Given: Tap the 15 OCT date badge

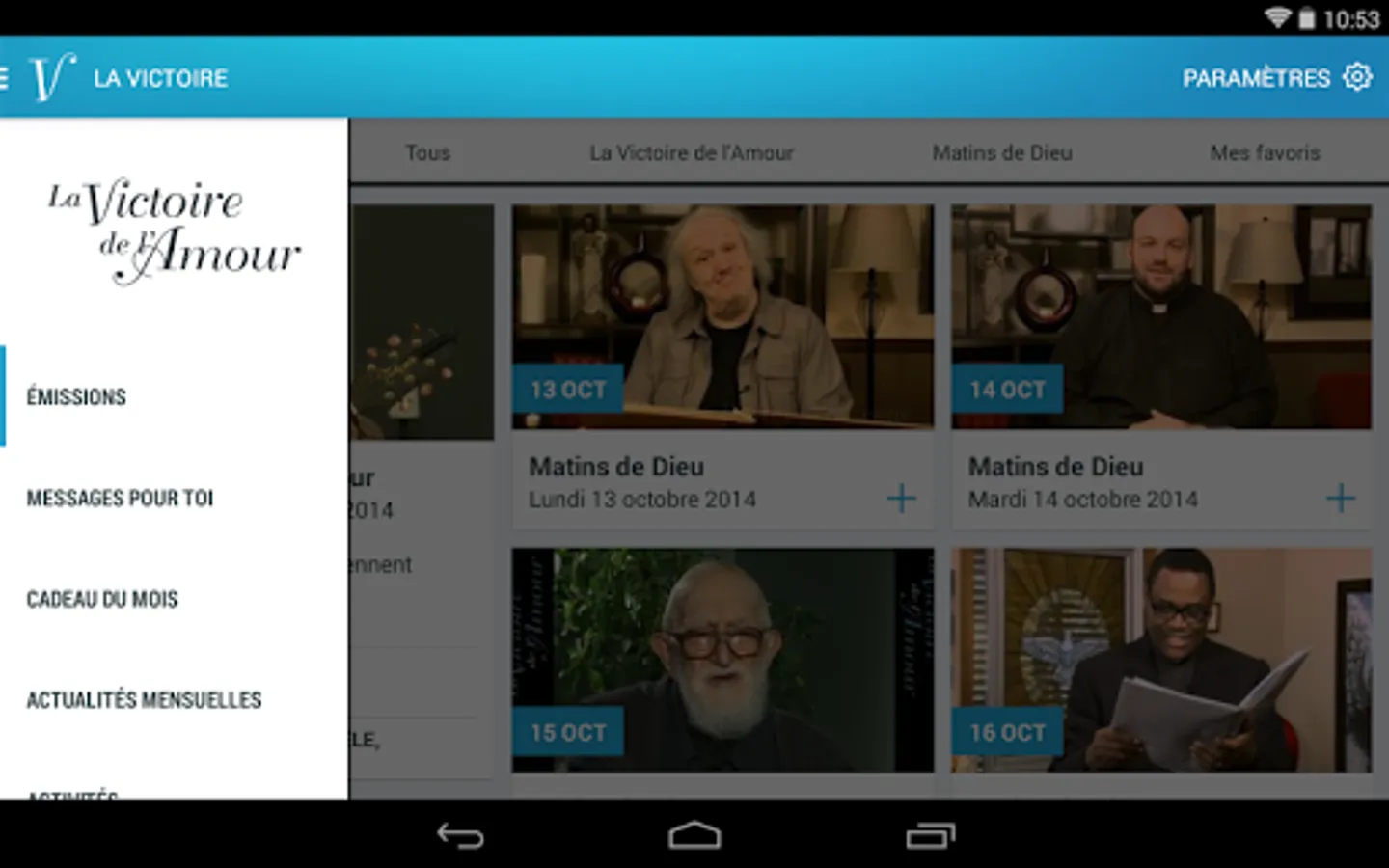Looking at the screenshot, I should point(568,732).
